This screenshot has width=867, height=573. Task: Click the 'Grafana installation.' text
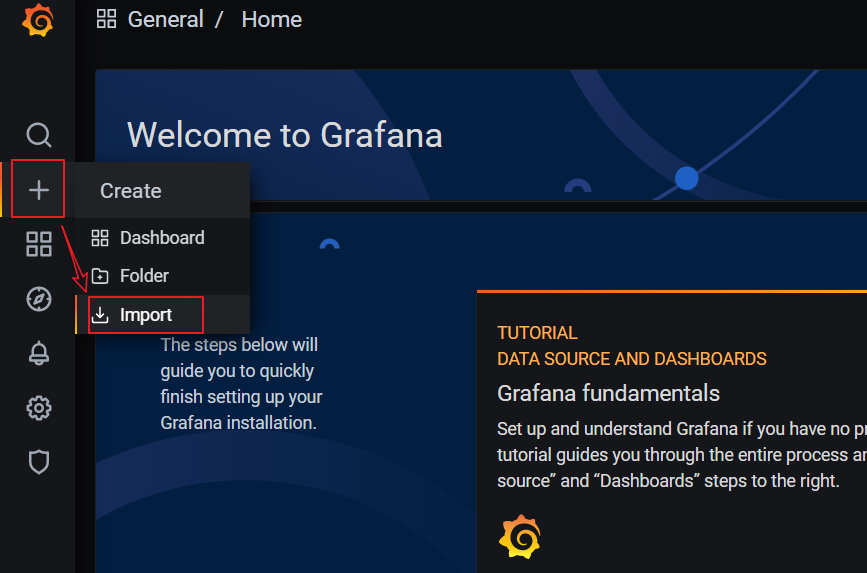point(238,423)
